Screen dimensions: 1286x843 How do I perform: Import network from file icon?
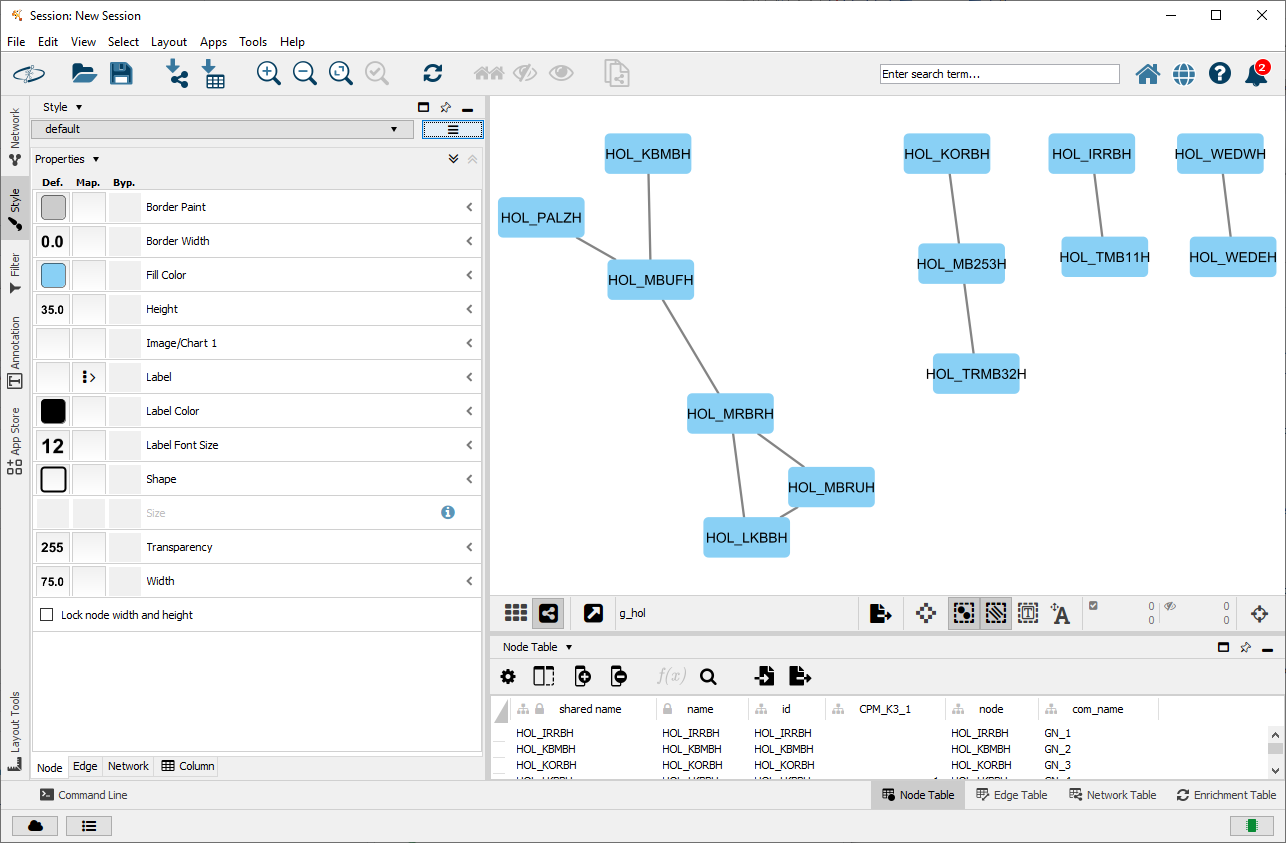(x=177, y=73)
